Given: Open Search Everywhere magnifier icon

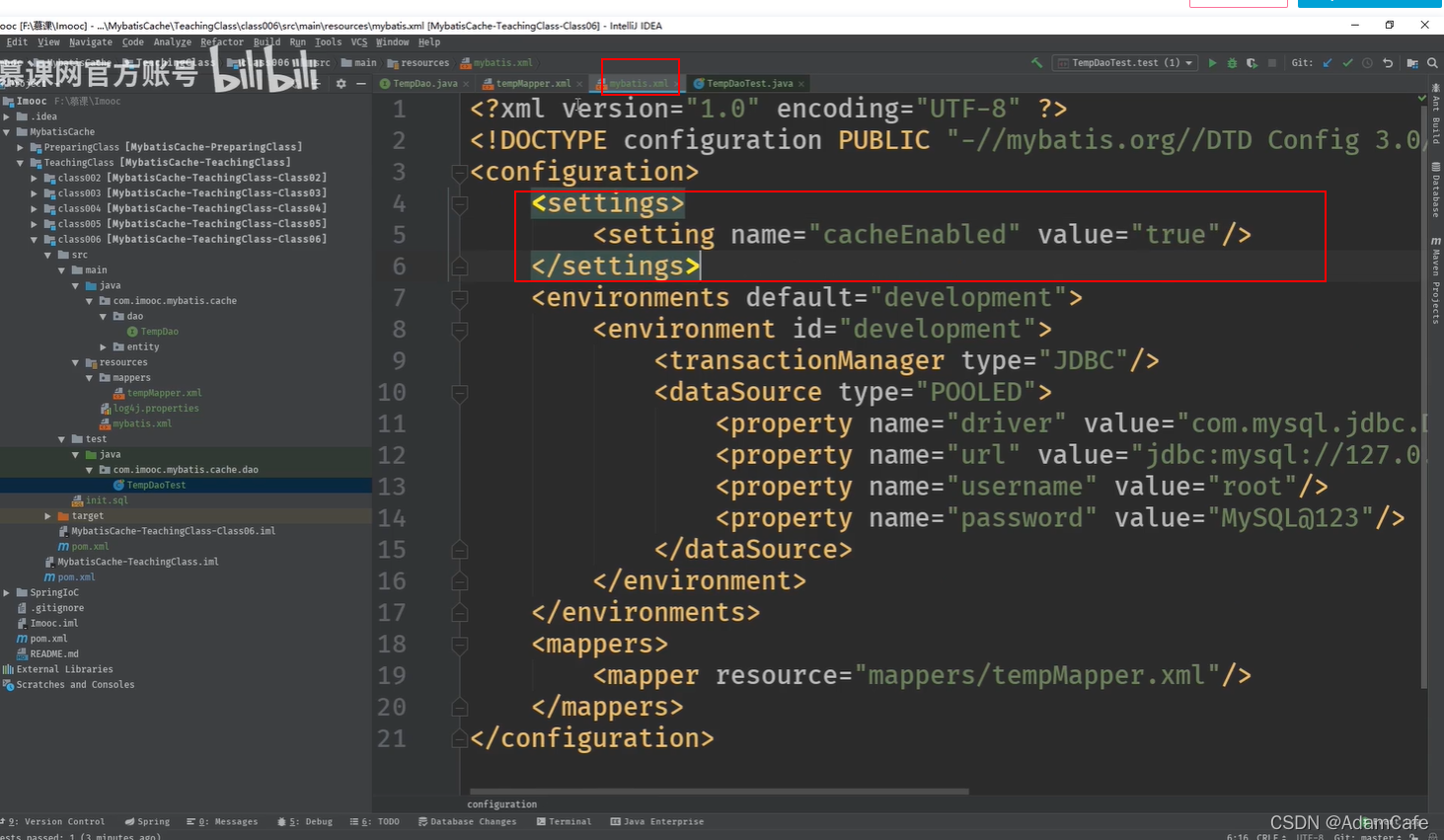Looking at the screenshot, I should click(x=1432, y=62).
